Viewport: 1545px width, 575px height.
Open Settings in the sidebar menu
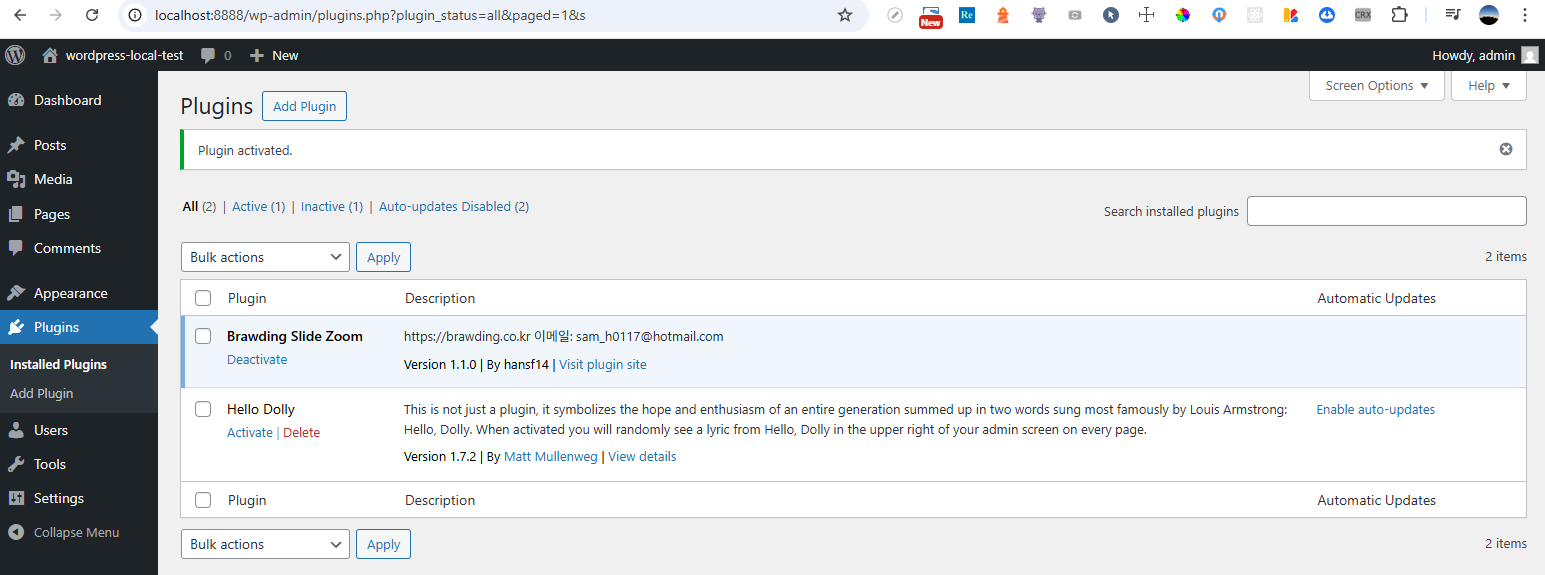click(x=59, y=498)
